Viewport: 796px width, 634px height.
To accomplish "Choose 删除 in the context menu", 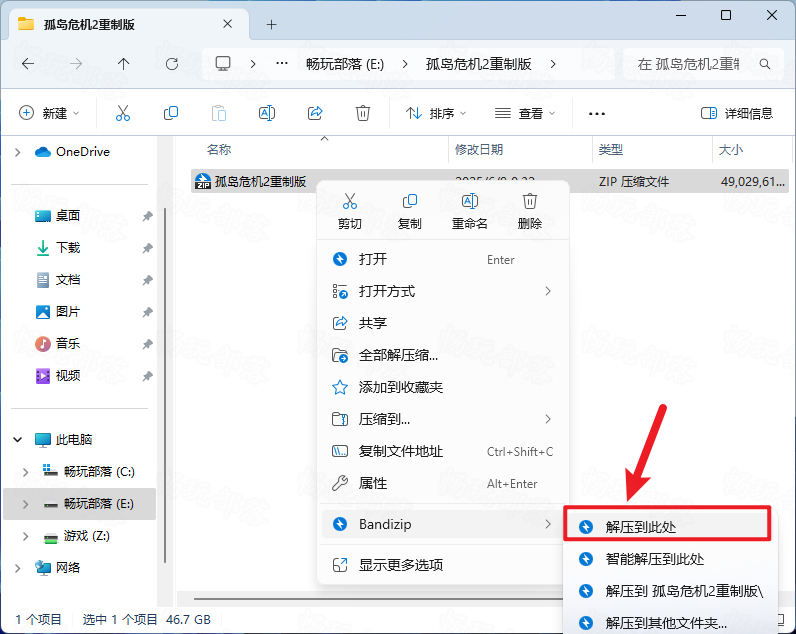I will point(529,211).
